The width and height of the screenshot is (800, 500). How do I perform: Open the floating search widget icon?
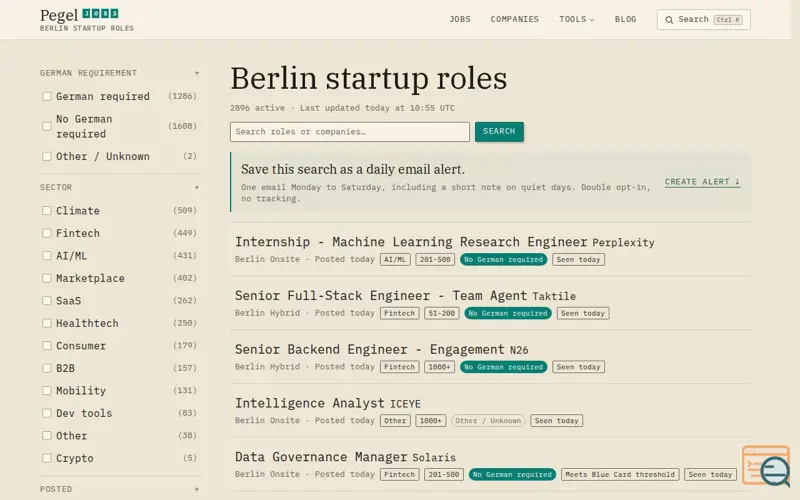pos(766,465)
